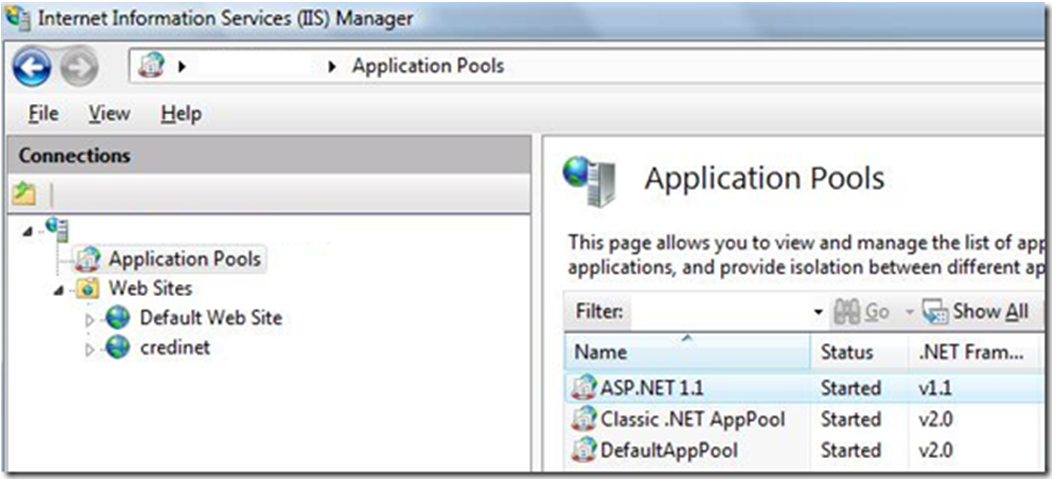Select the ASP.NET 1.1 application pool
1055x480 pixels.
coord(803,388)
